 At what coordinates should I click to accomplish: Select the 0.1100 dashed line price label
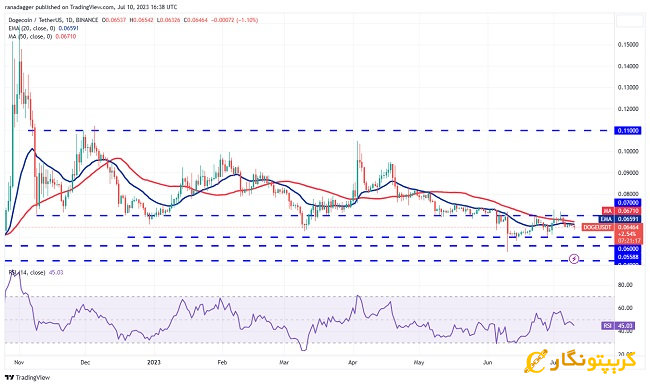[x=628, y=131]
